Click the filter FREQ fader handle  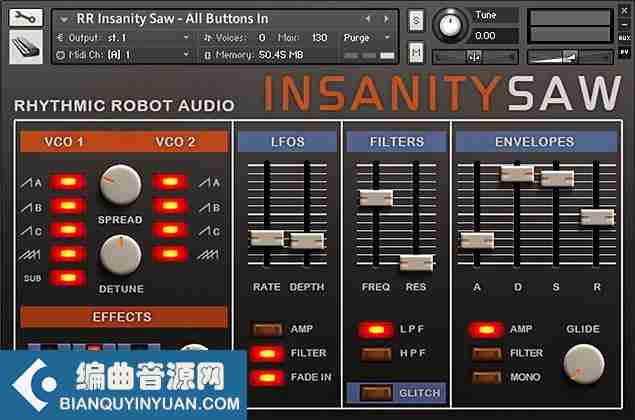coord(376,198)
